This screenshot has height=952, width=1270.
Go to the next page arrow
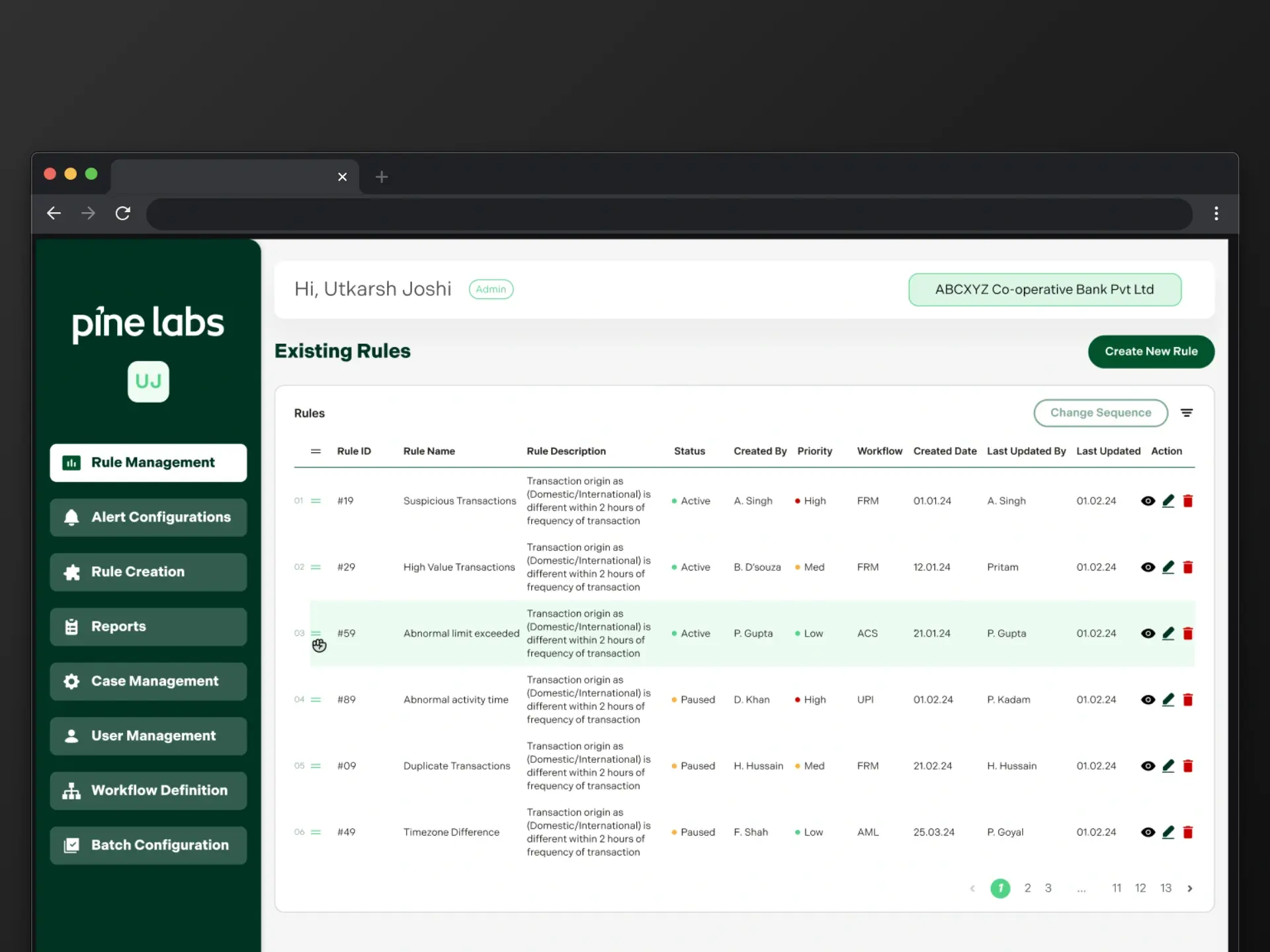(1190, 889)
